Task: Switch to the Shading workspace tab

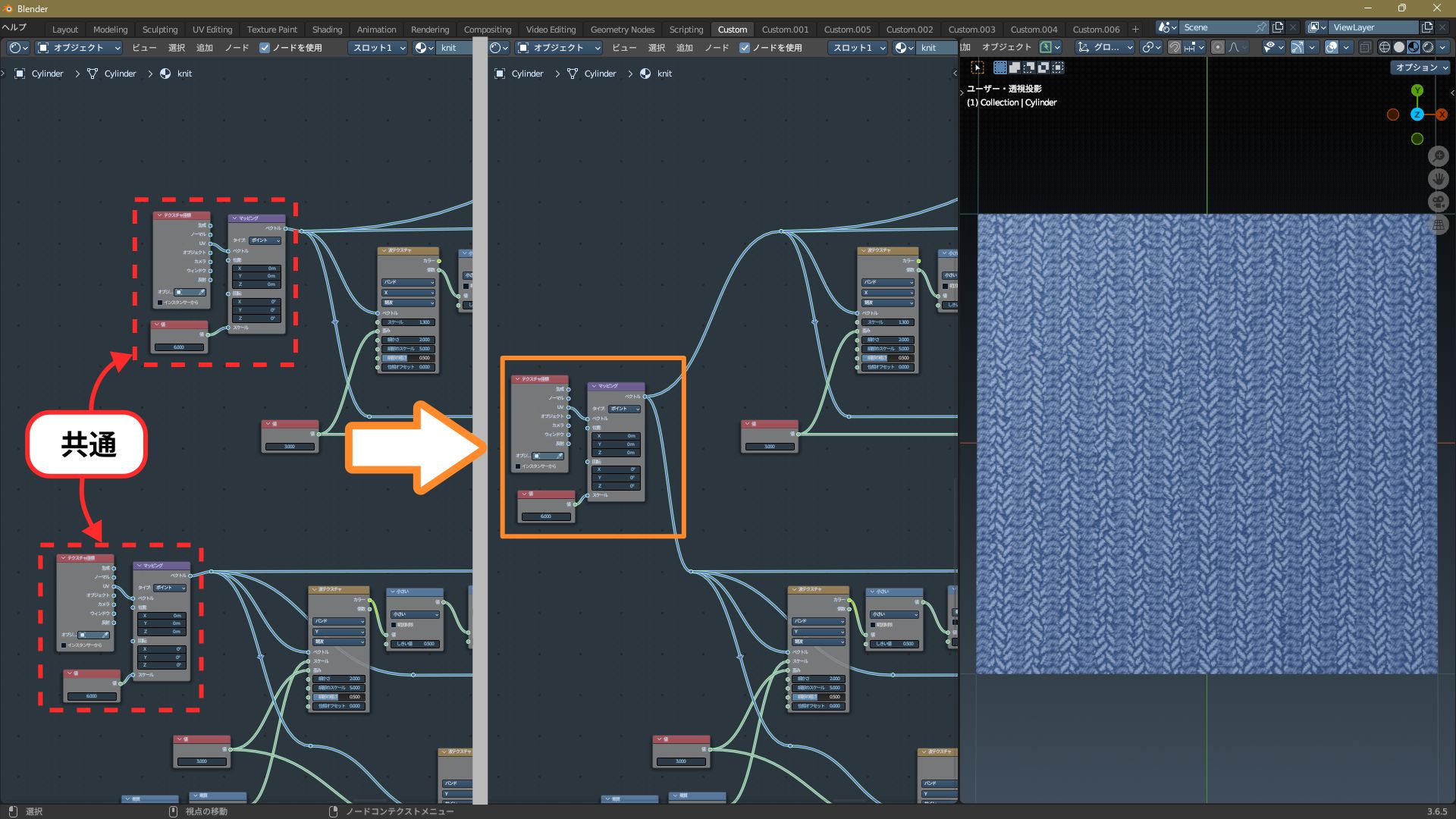Action: pos(327,30)
